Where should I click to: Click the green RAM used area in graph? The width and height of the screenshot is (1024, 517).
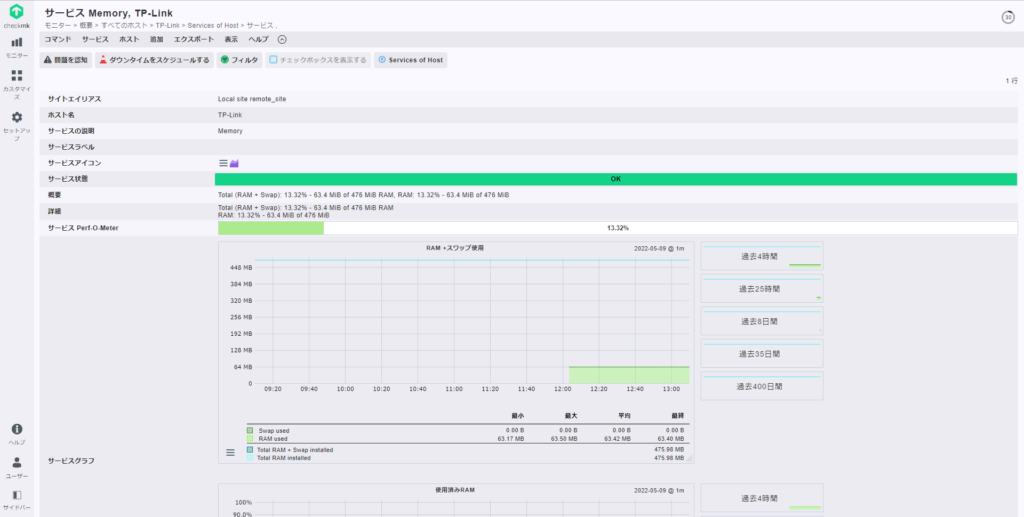[629, 375]
